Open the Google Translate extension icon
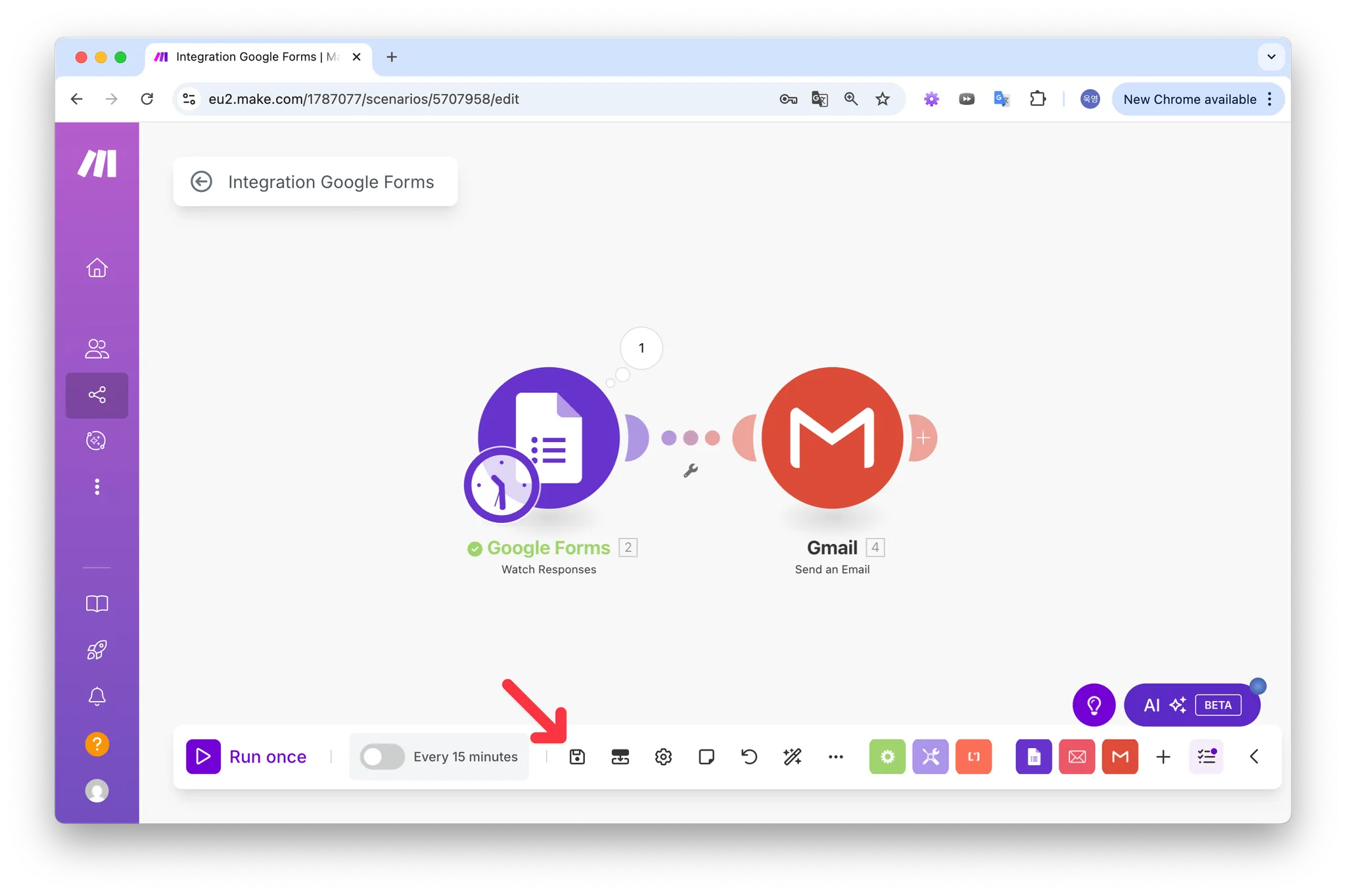This screenshot has width=1346, height=896. click(1002, 99)
